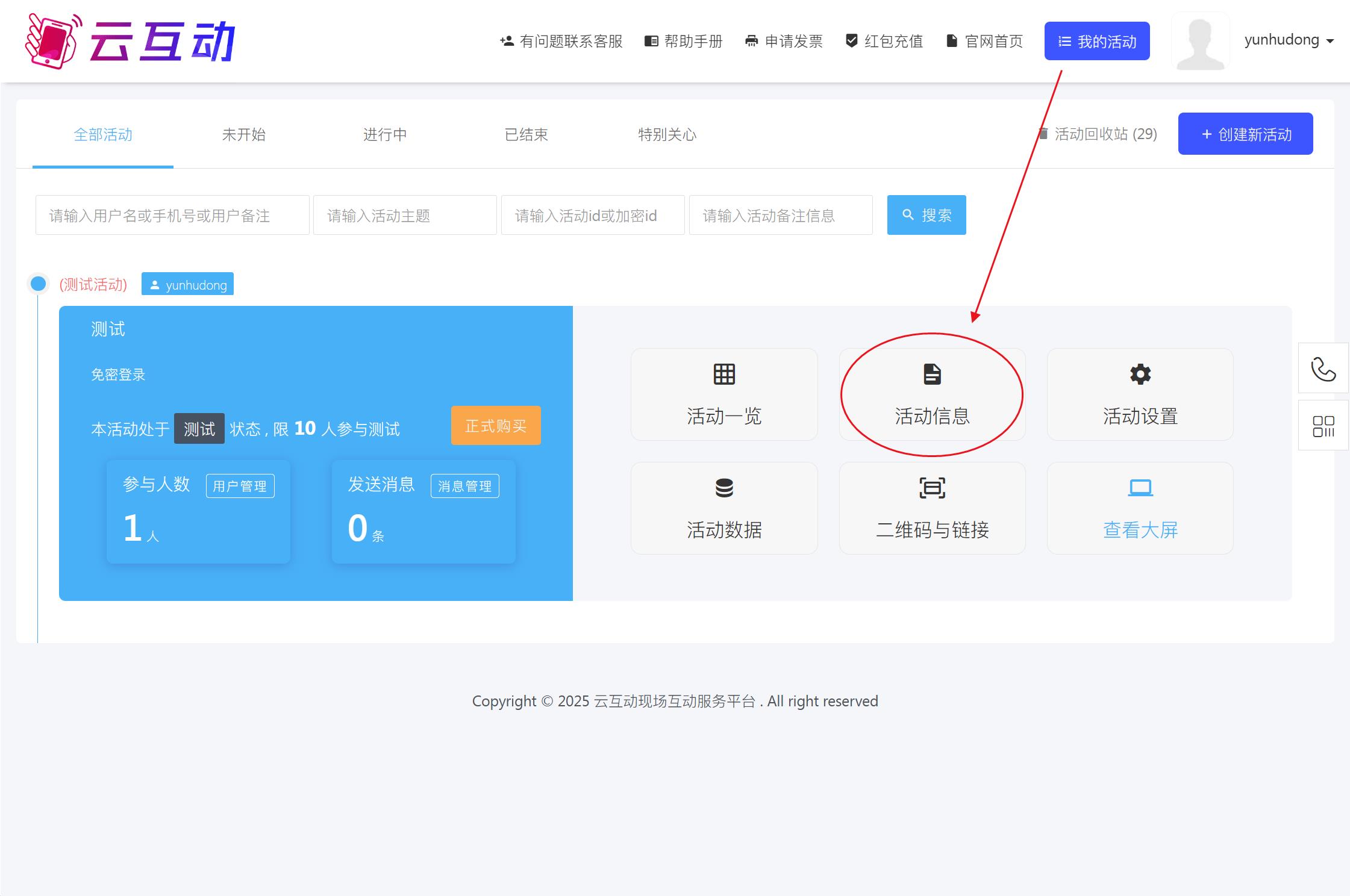Viewport: 1350px width, 896px height.
Task: Click the 测试 status badge
Action: pyautogui.click(x=199, y=428)
